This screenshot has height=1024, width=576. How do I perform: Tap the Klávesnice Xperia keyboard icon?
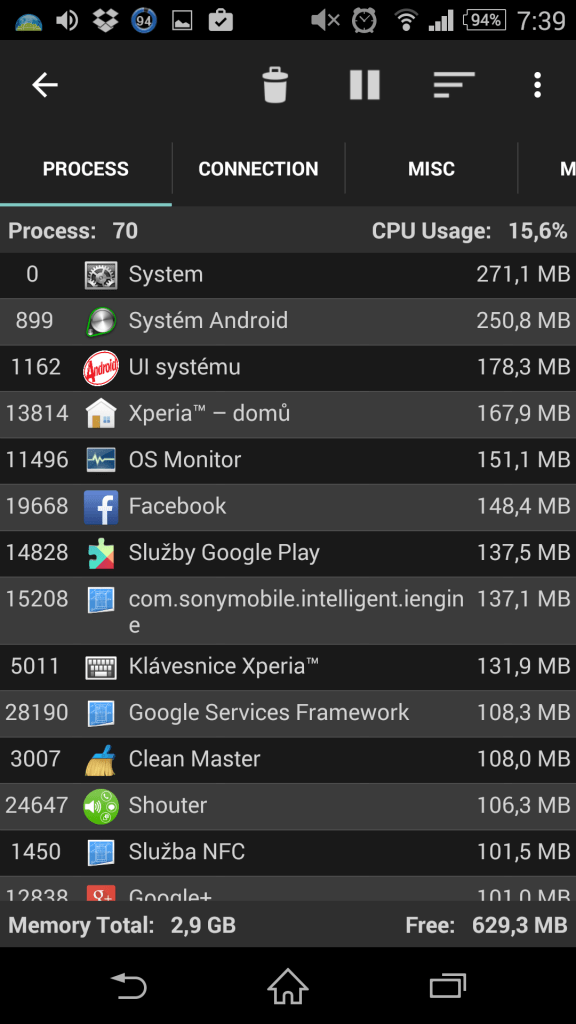tap(101, 667)
